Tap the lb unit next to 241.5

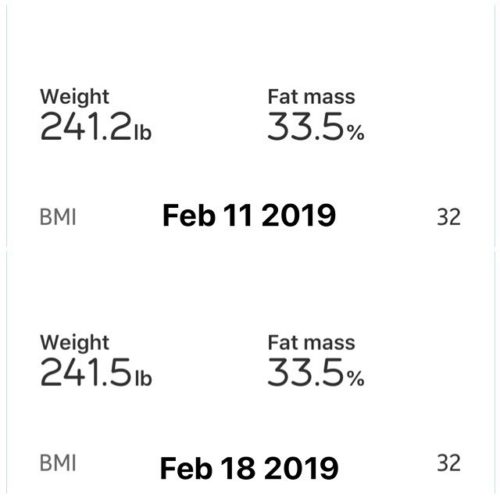(x=143, y=378)
